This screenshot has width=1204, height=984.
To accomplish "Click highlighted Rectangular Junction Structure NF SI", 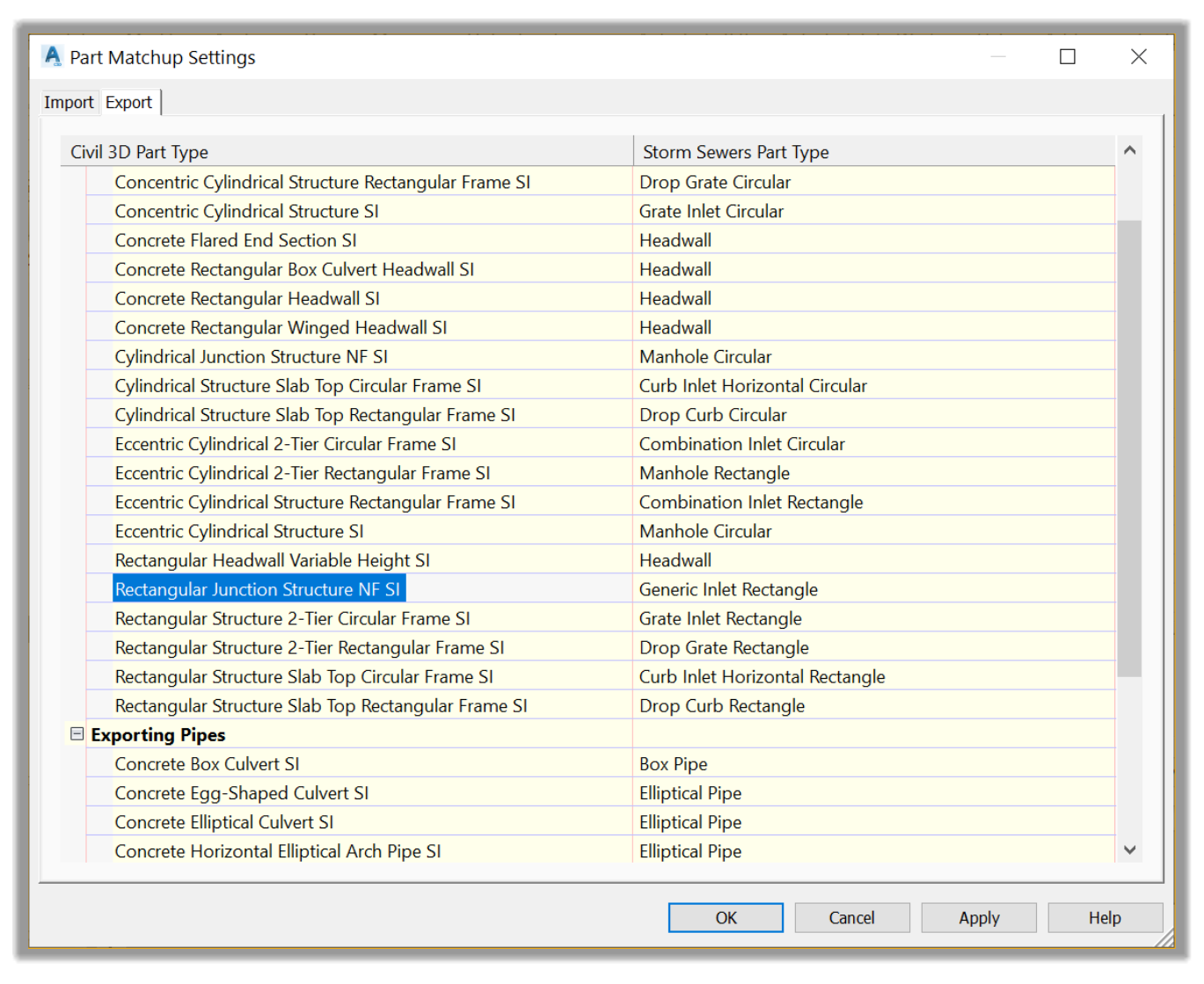I will [x=259, y=589].
